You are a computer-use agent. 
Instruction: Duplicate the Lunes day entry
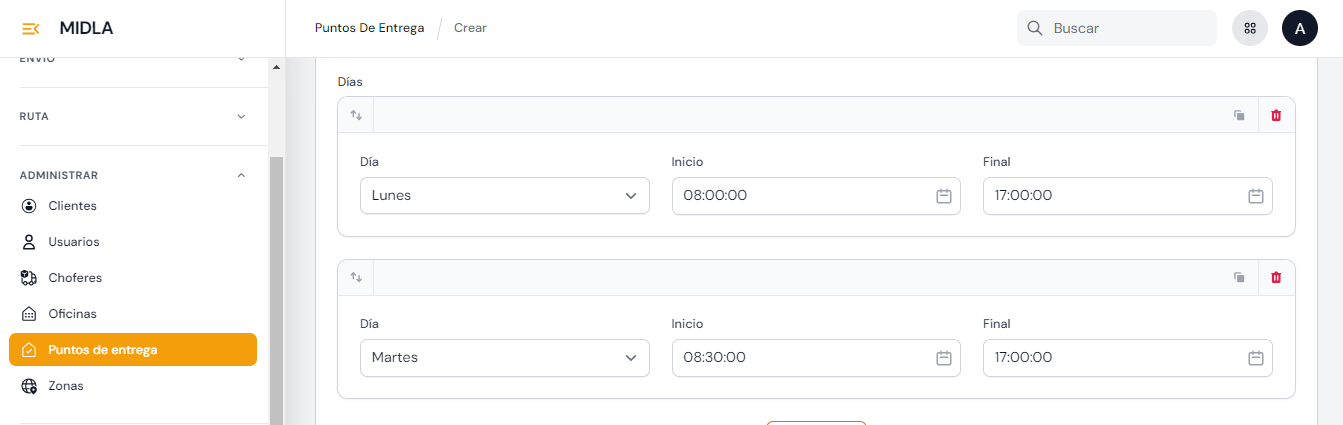pos(1239,115)
